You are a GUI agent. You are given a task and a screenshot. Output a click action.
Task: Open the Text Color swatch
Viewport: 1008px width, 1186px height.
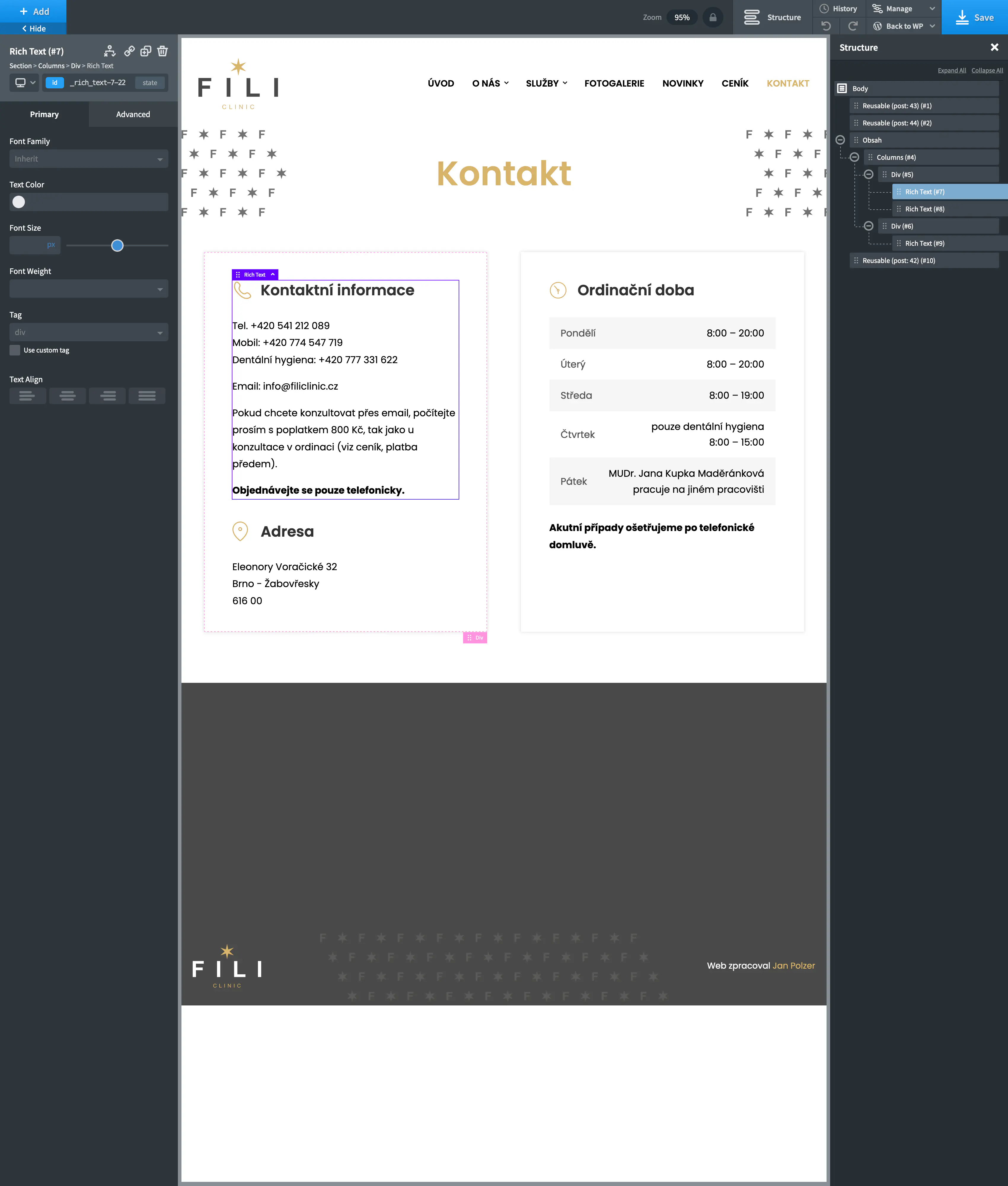coord(19,202)
